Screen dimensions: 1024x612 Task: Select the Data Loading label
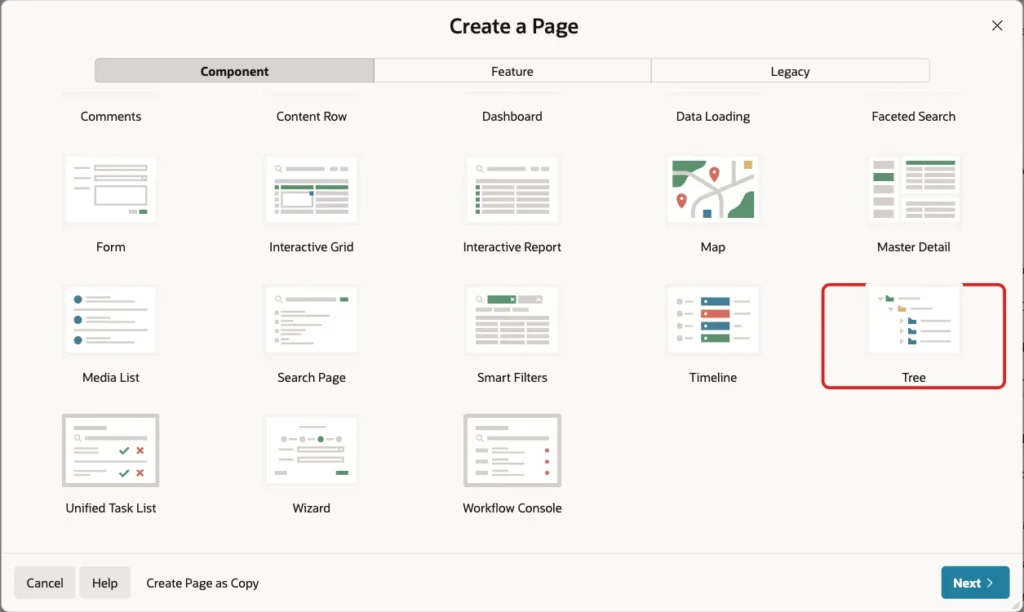coord(712,116)
